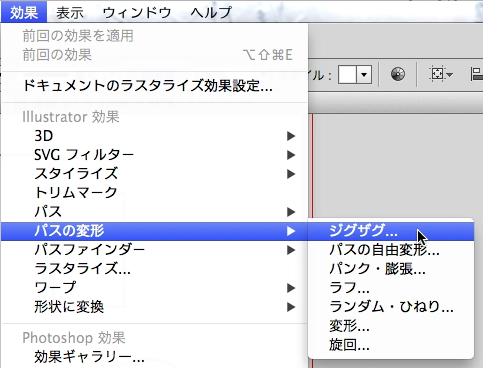Choose 旋回... effect
The image size is (483, 368).
pyautogui.click(x=391, y=345)
